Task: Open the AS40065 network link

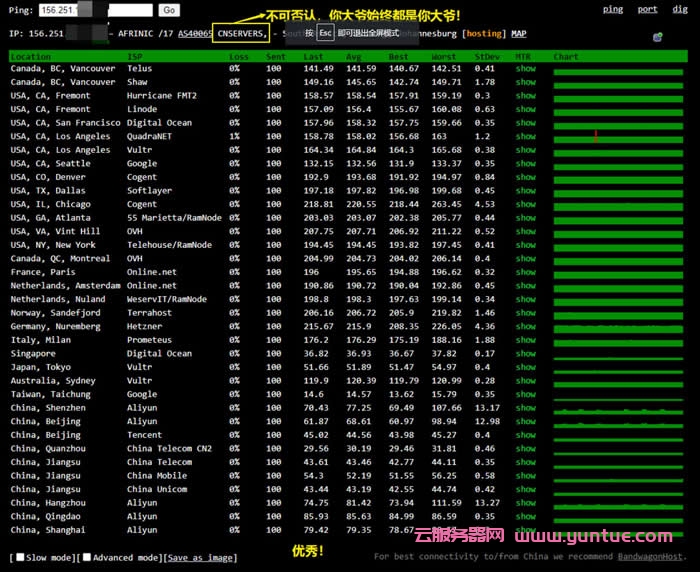Action: click(x=194, y=34)
